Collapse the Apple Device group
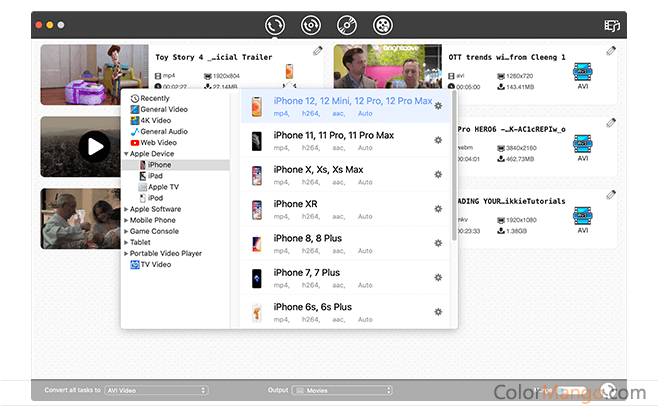 pyautogui.click(x=126, y=154)
